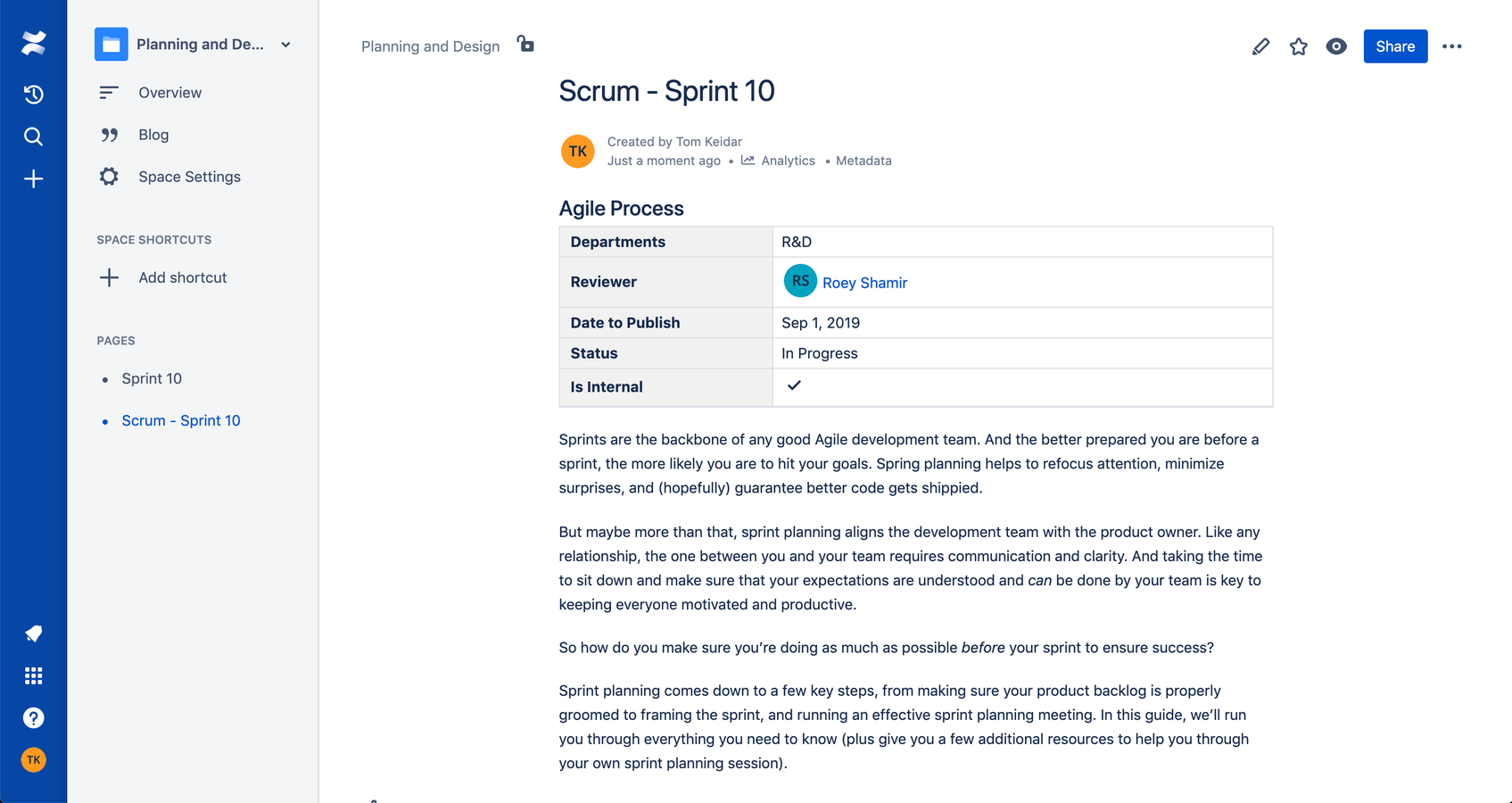Open notifications icon in bottom sidebar
The height and width of the screenshot is (803, 1512).
(33, 633)
